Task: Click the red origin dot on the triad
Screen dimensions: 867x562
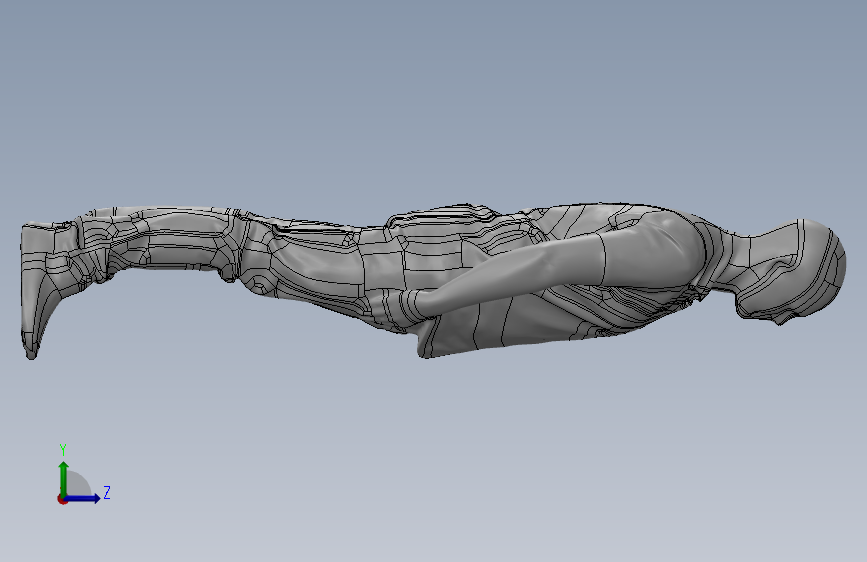Action: pyautogui.click(x=62, y=499)
